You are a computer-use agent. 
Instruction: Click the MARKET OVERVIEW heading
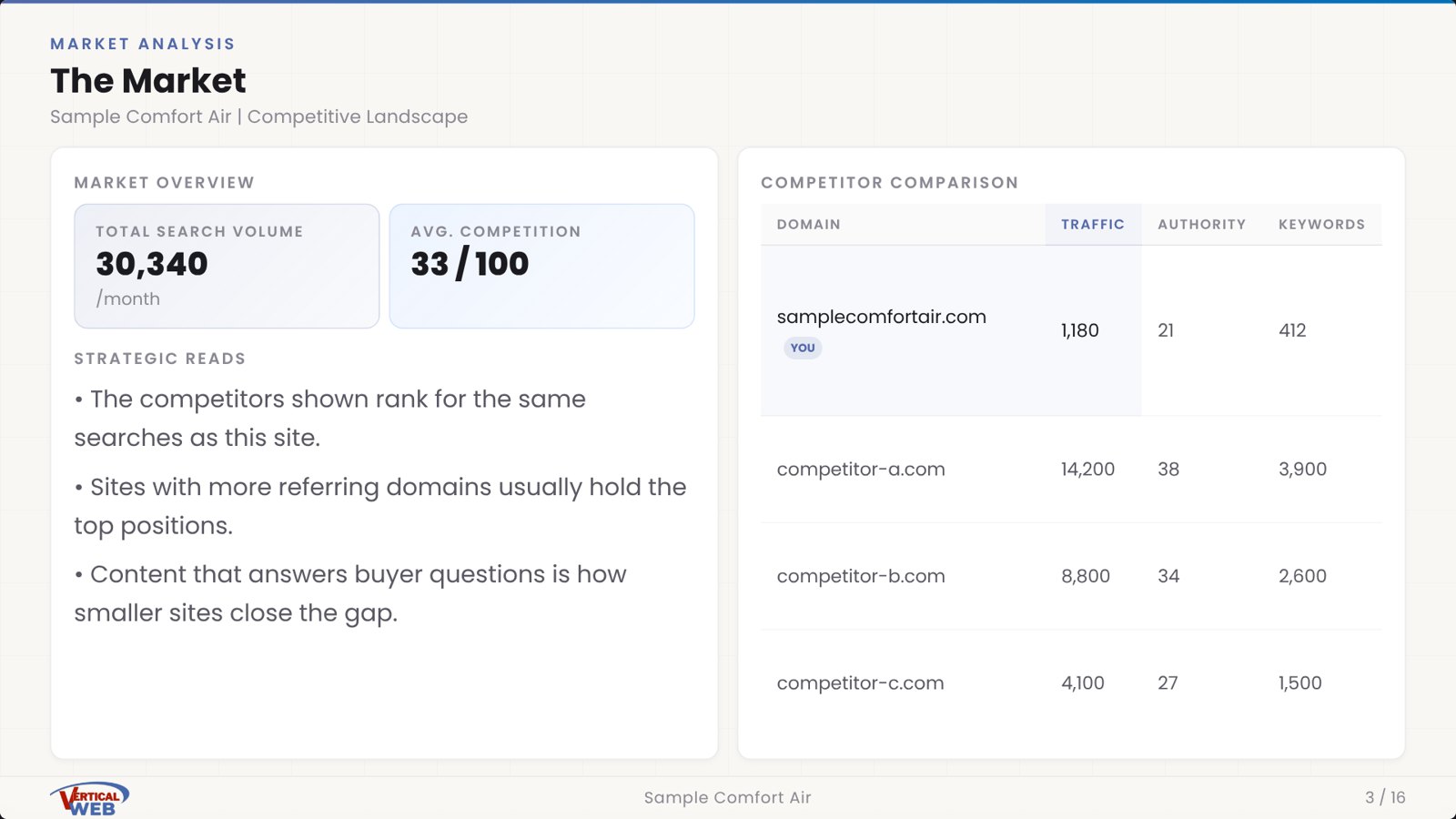point(165,183)
